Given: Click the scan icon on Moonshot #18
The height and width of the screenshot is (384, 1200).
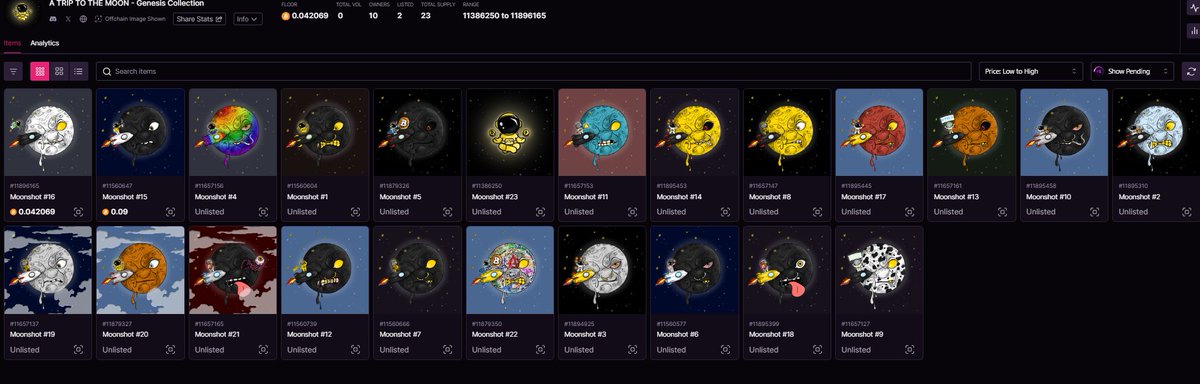Looking at the screenshot, I should (817, 350).
